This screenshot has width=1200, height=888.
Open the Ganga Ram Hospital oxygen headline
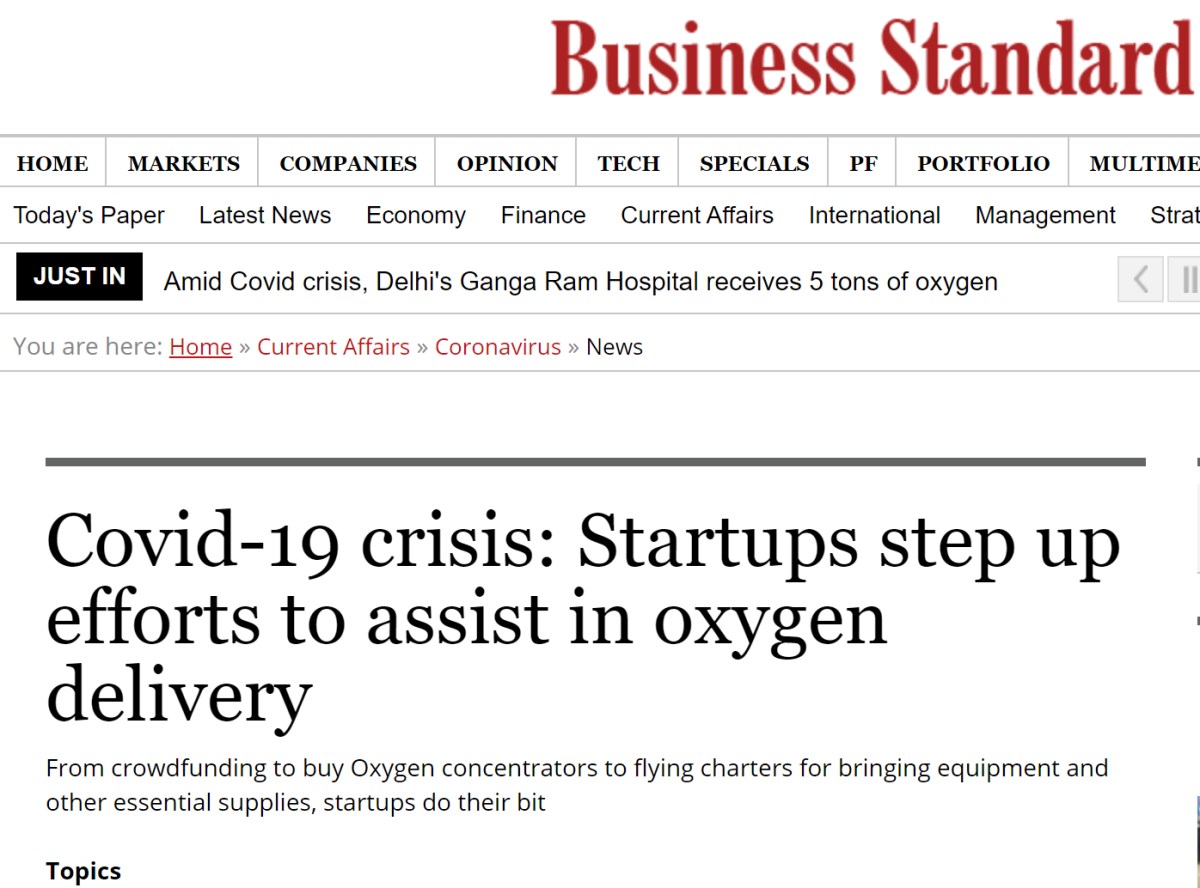pos(580,282)
